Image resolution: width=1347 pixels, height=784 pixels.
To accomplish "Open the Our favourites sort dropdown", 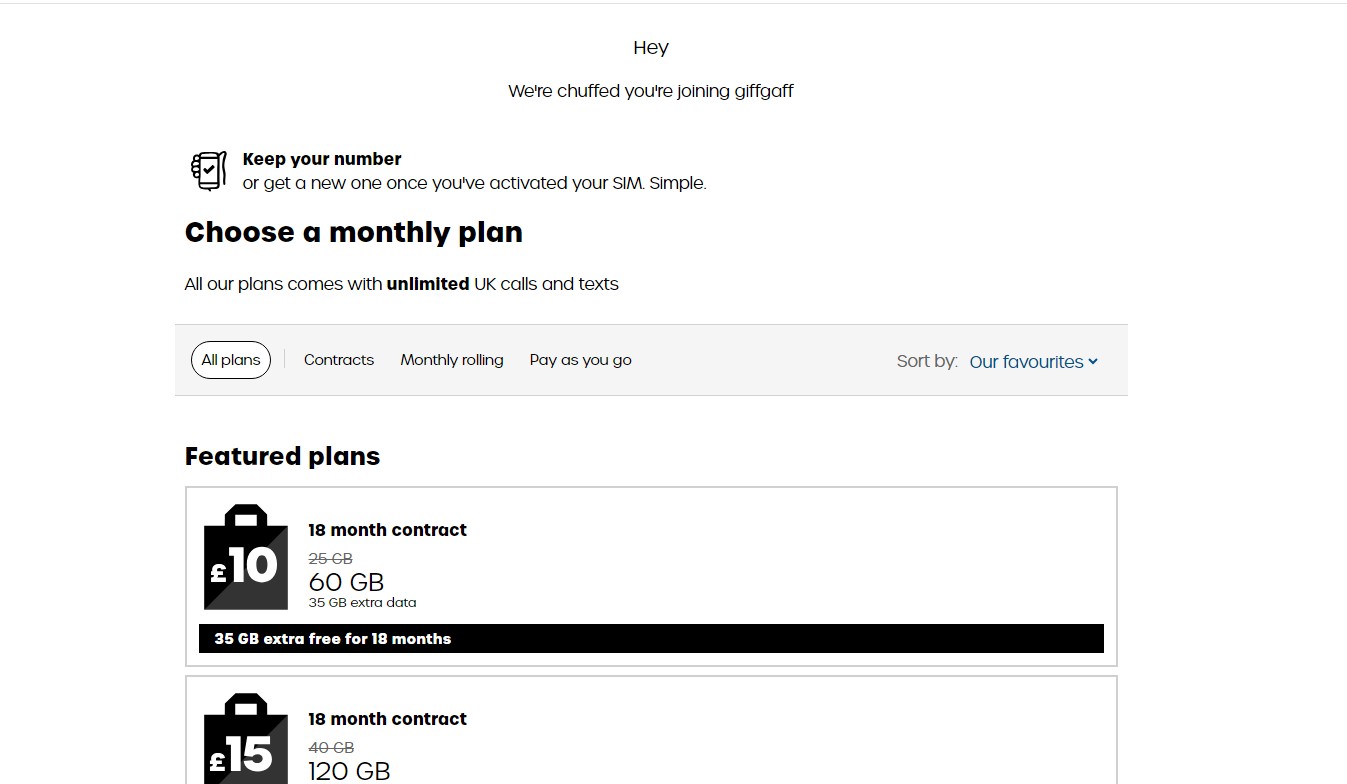I will pyautogui.click(x=1034, y=362).
